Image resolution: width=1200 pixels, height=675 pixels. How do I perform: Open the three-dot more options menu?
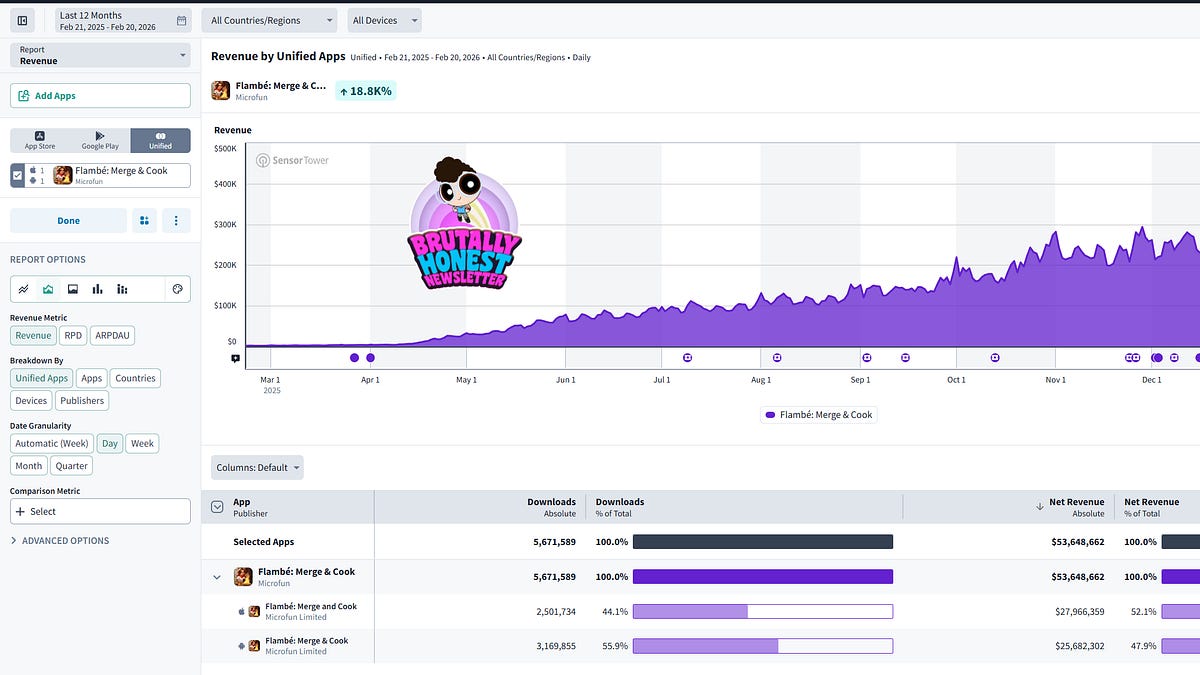click(x=177, y=220)
